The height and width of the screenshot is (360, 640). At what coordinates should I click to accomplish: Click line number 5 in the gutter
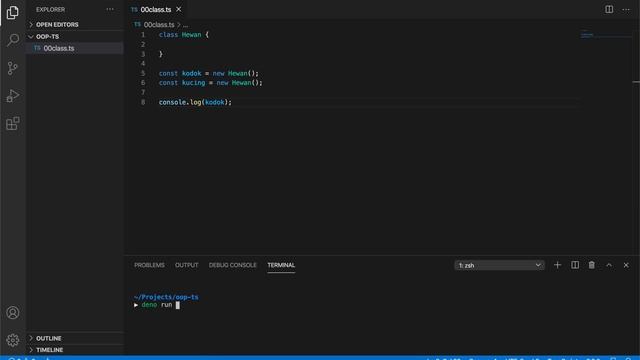pyautogui.click(x=143, y=73)
